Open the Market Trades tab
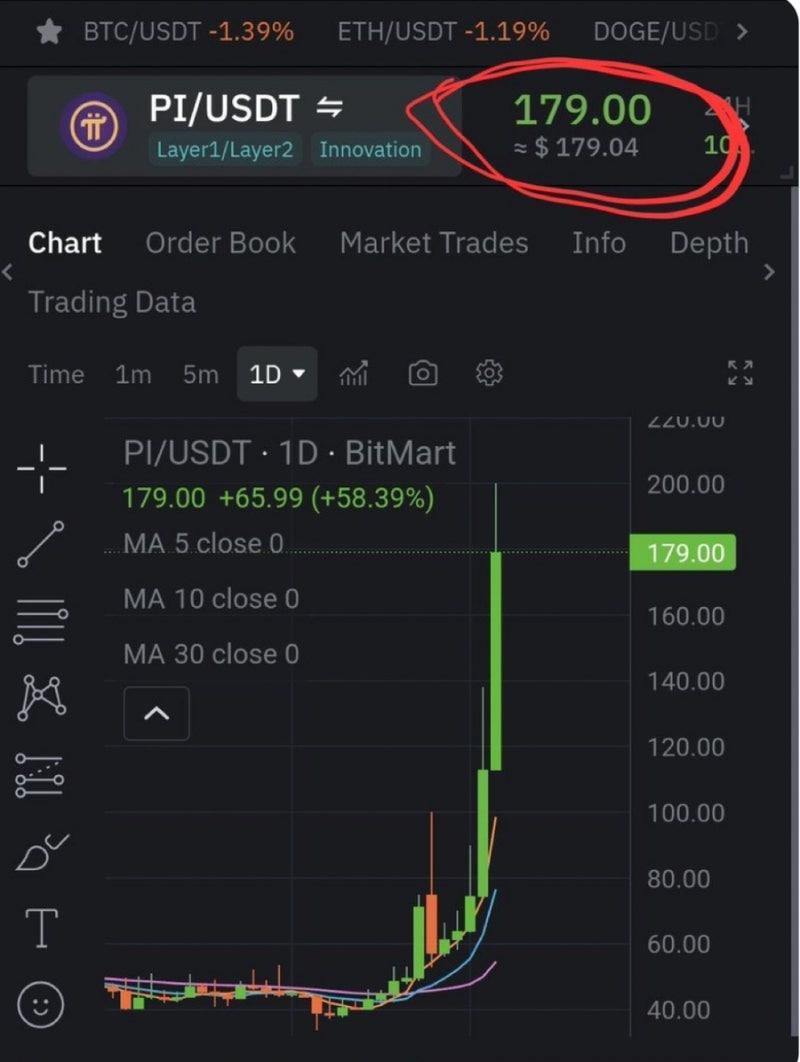 (x=433, y=243)
